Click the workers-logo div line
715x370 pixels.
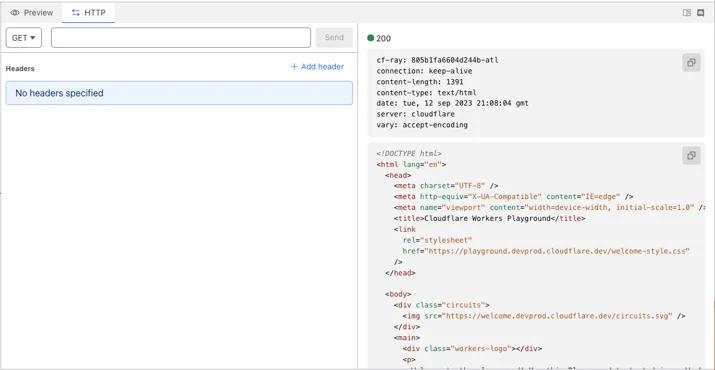[472, 349]
